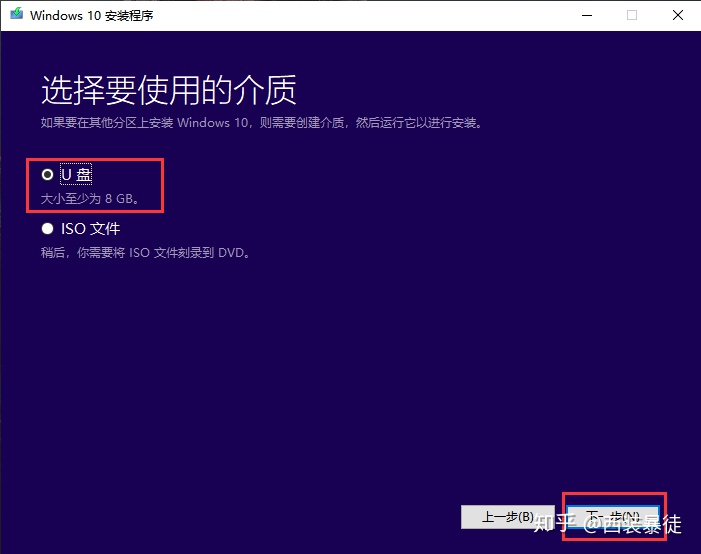Minimize the Windows 10 安装程序 window
701x554 pixels.
pyautogui.click(x=587, y=15)
